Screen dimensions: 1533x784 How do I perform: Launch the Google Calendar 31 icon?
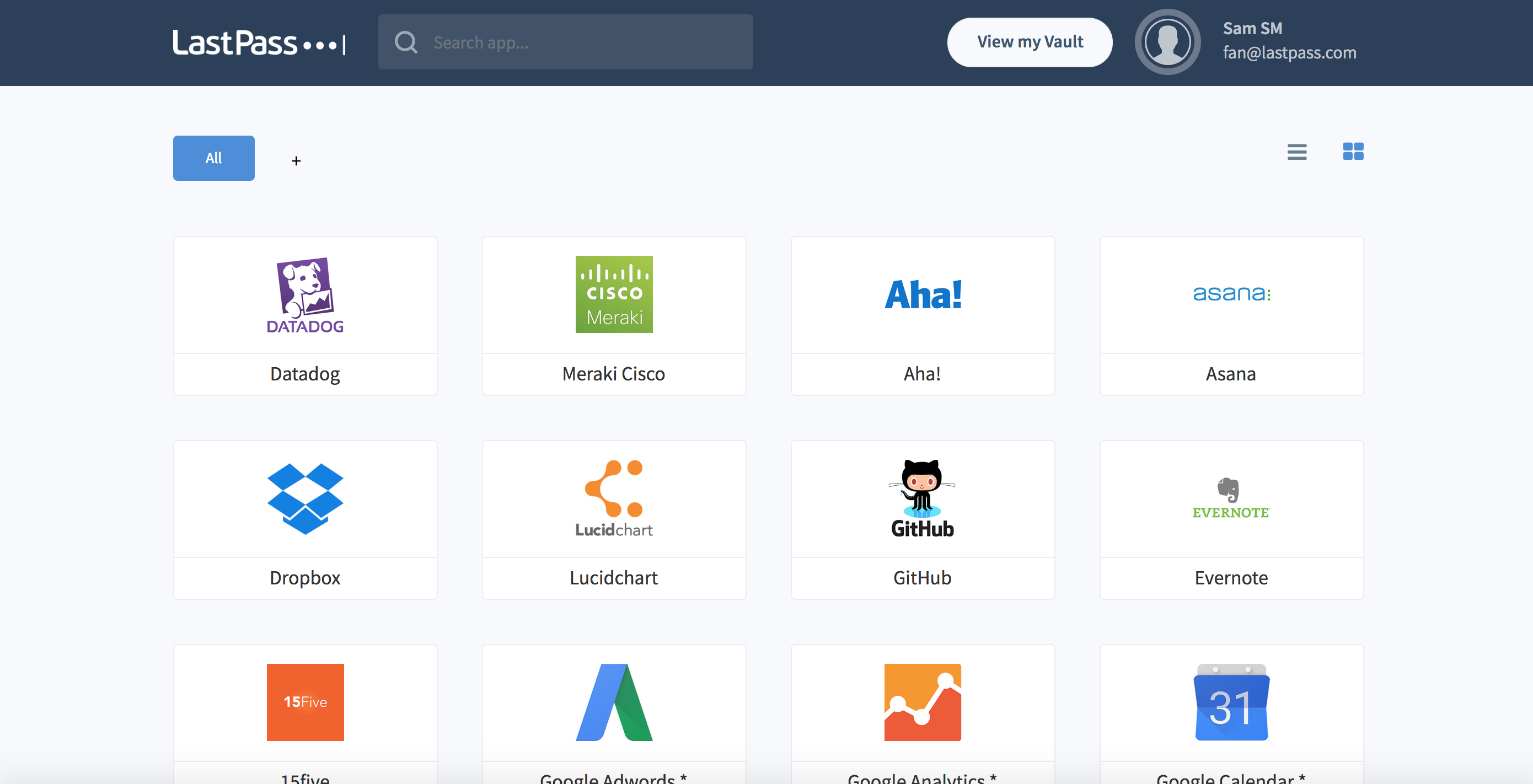point(1231,702)
